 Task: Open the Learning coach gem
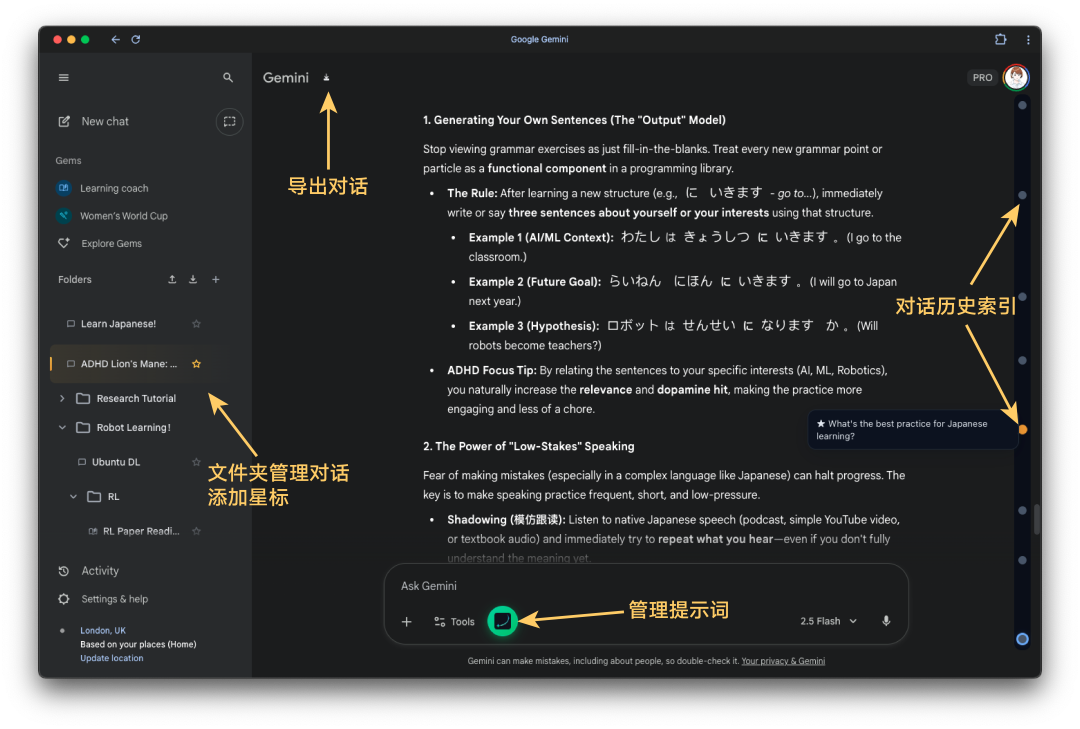(114, 188)
